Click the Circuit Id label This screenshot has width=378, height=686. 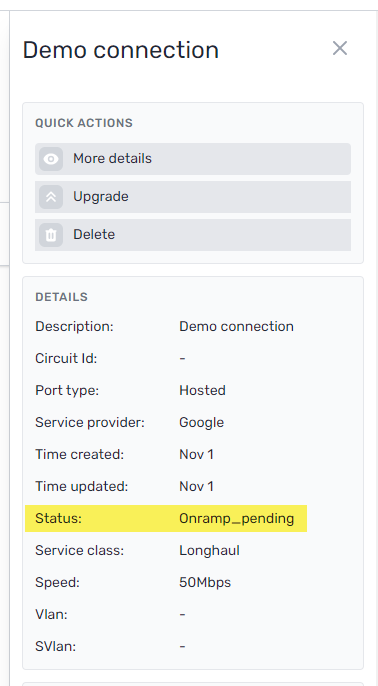click(66, 358)
